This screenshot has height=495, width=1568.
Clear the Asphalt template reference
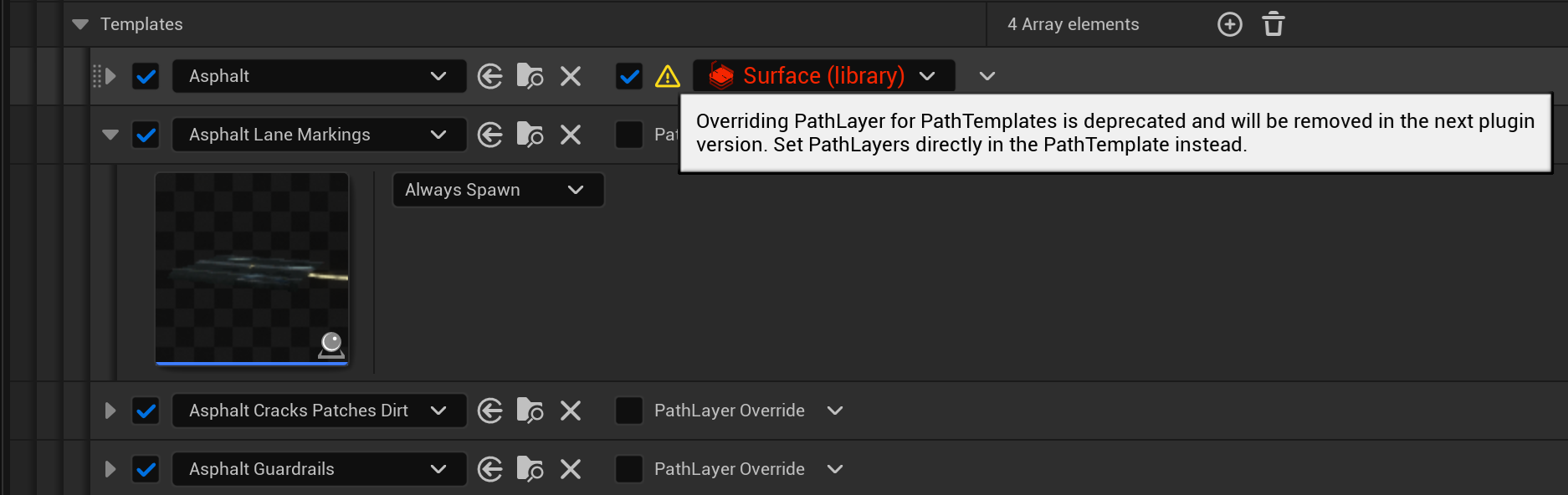point(571,76)
